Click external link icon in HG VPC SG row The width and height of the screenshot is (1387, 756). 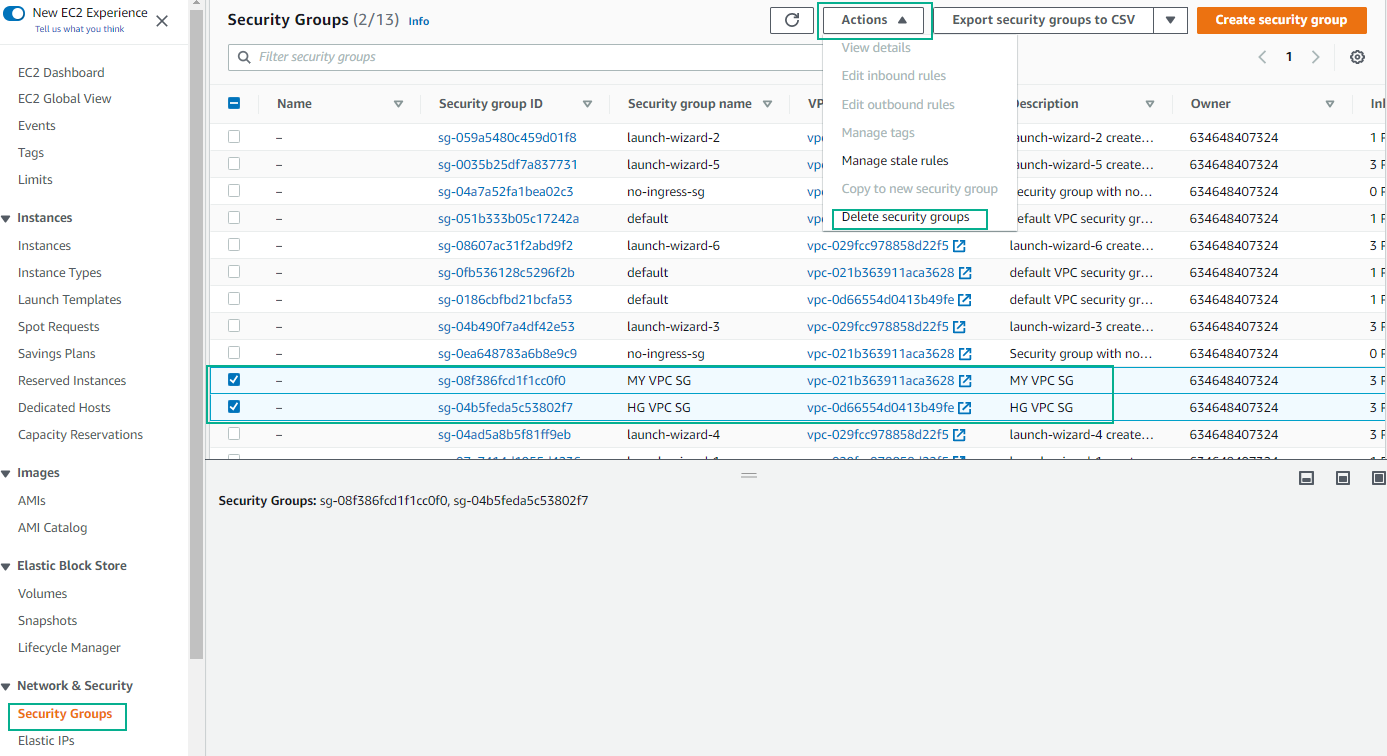pos(965,407)
